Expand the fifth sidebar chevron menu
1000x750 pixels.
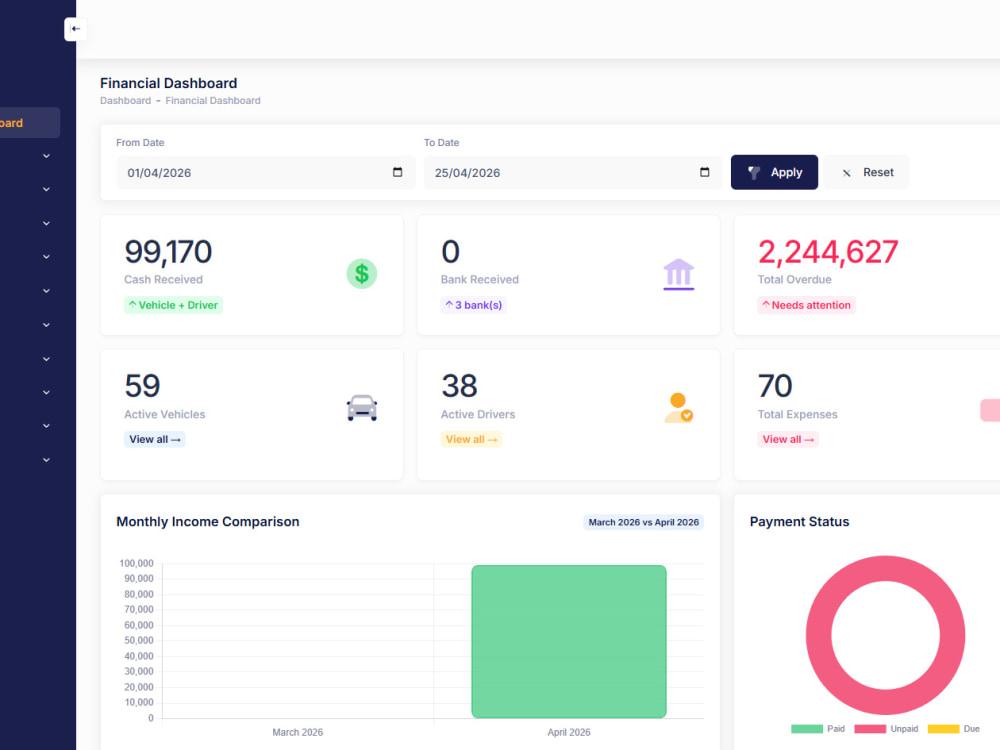[47, 291]
